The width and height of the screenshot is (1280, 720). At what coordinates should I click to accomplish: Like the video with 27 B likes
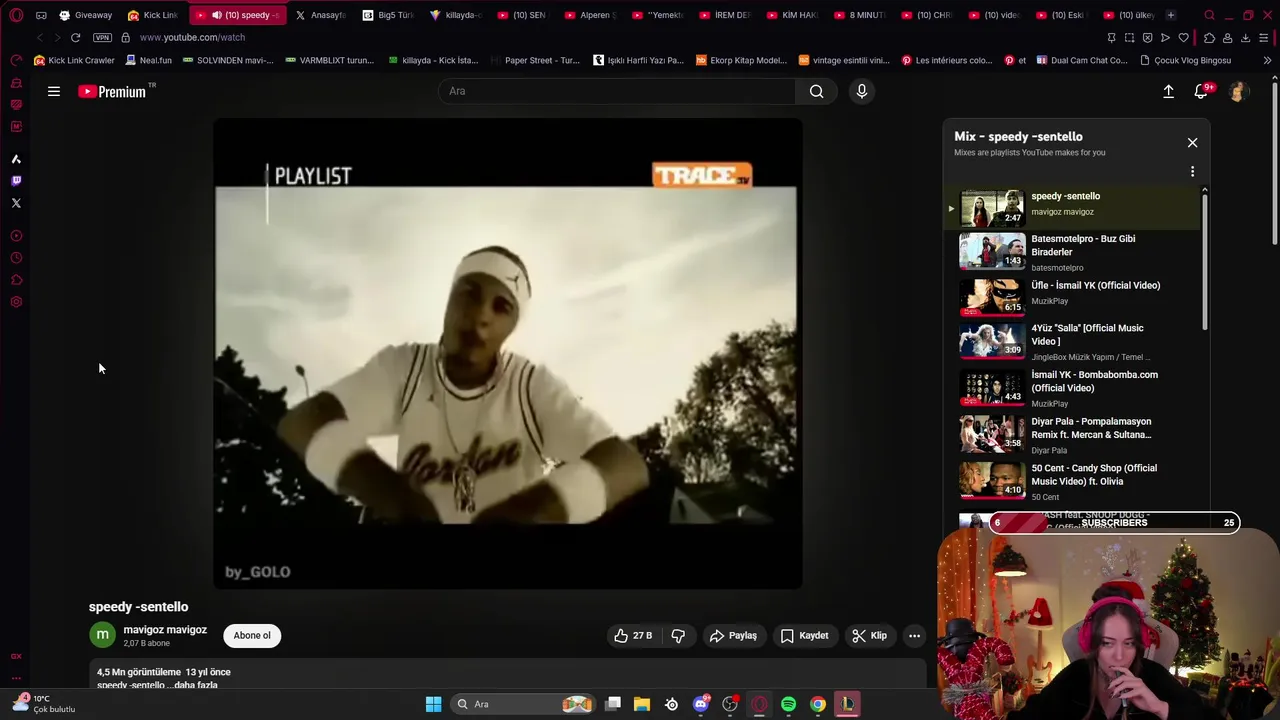click(633, 635)
